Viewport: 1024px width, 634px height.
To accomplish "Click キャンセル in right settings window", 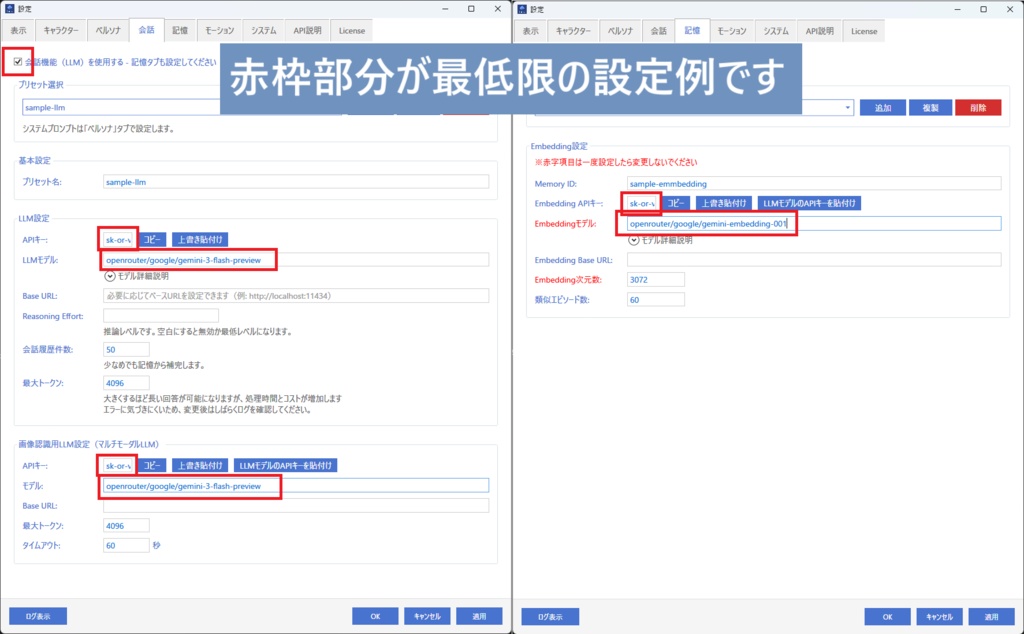I will pyautogui.click(x=939, y=617).
